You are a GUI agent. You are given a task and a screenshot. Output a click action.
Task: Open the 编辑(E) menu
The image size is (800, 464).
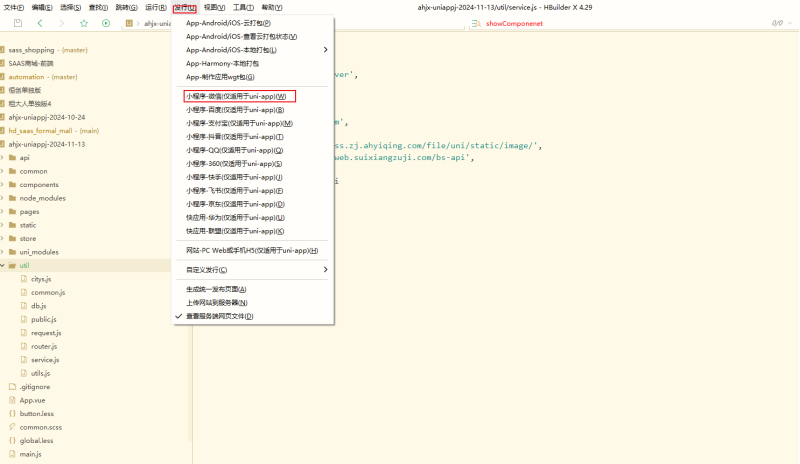click(42, 7)
